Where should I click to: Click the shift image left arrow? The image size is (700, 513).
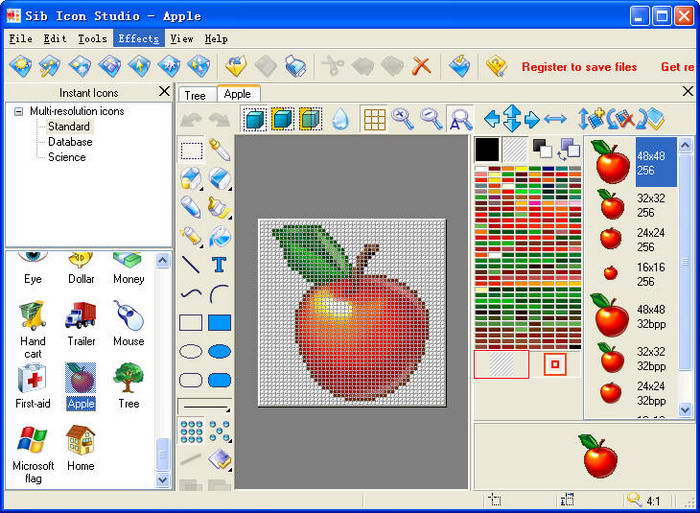click(492, 119)
